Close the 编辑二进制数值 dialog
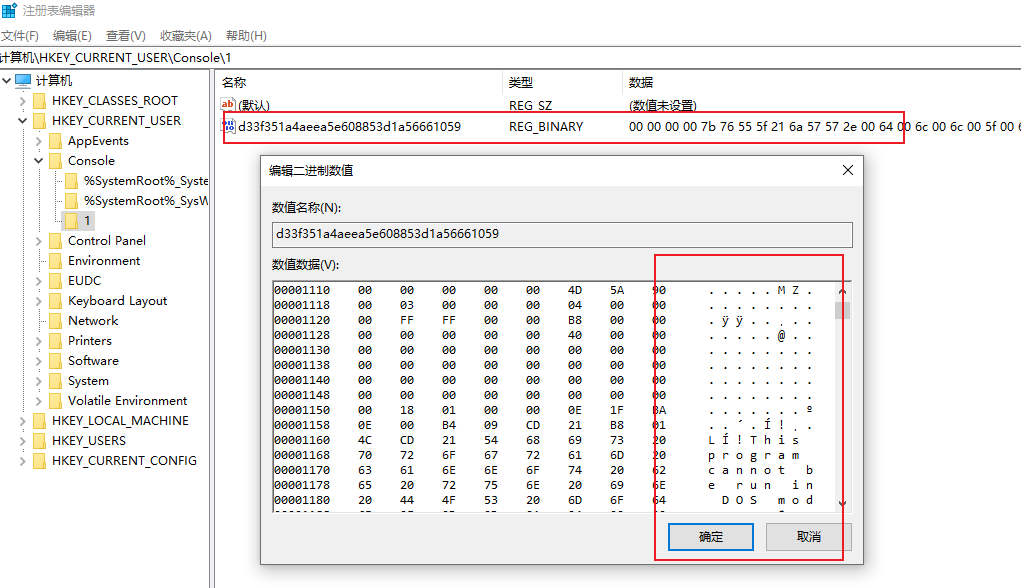Viewport: 1021px width, 588px height. click(848, 170)
